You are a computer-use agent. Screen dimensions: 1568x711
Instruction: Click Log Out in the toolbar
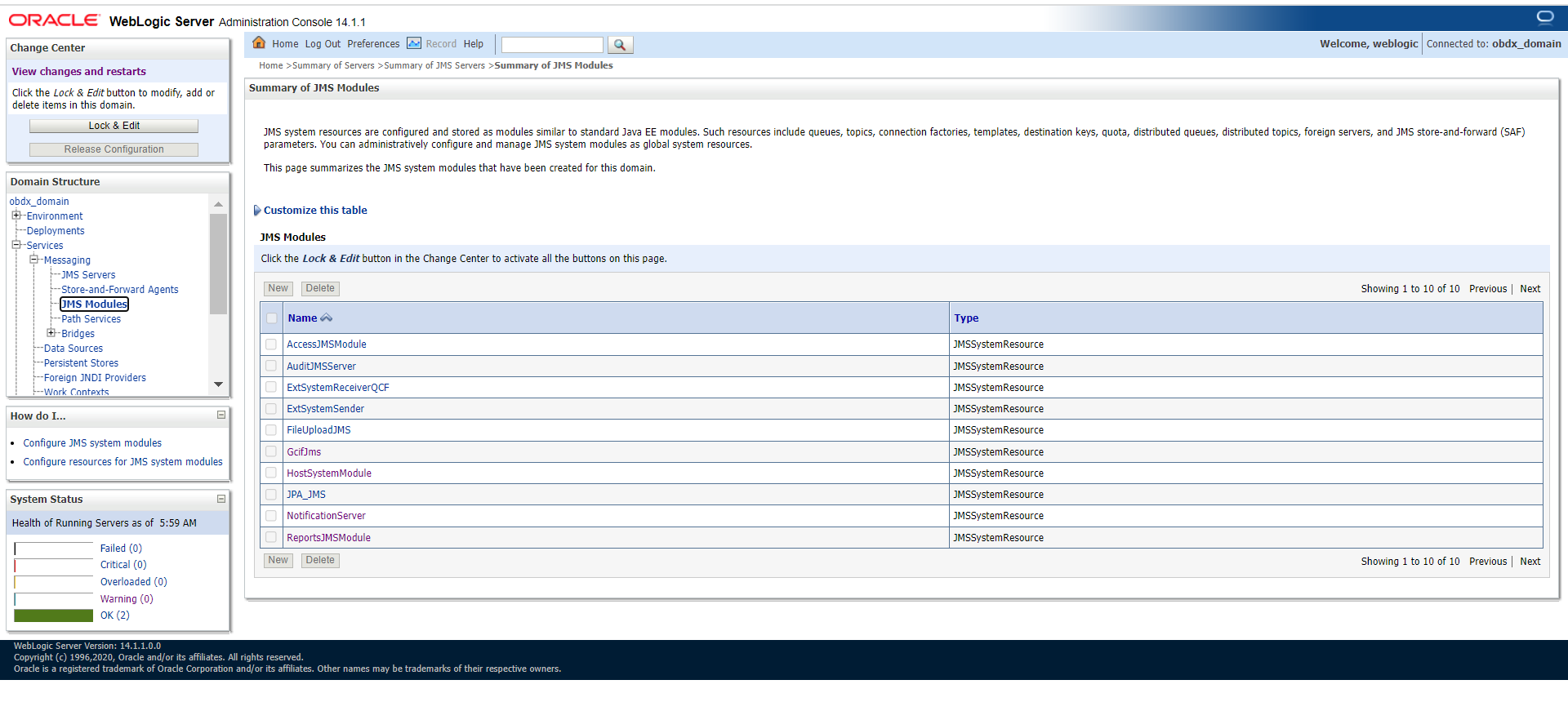(x=323, y=44)
